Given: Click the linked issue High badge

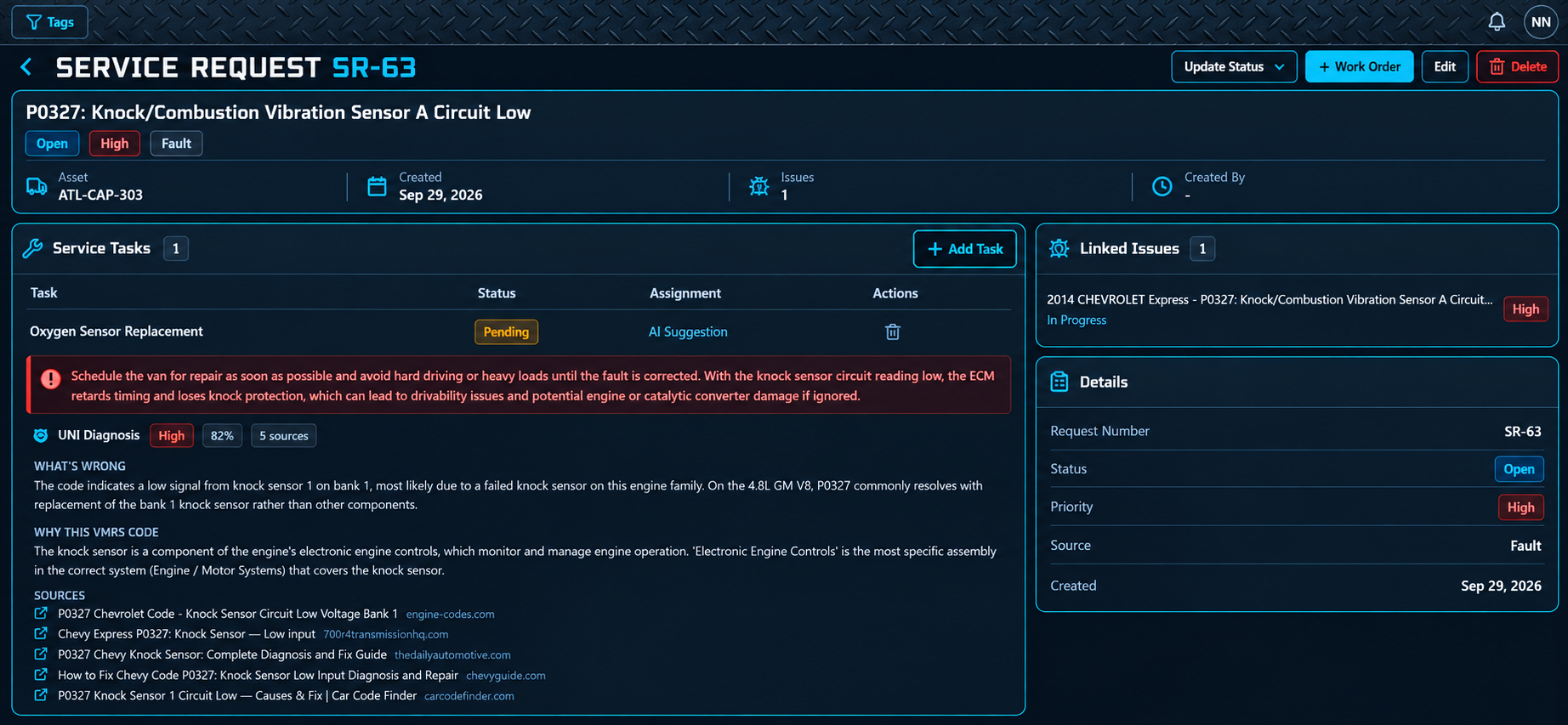Looking at the screenshot, I should pyautogui.click(x=1525, y=309).
